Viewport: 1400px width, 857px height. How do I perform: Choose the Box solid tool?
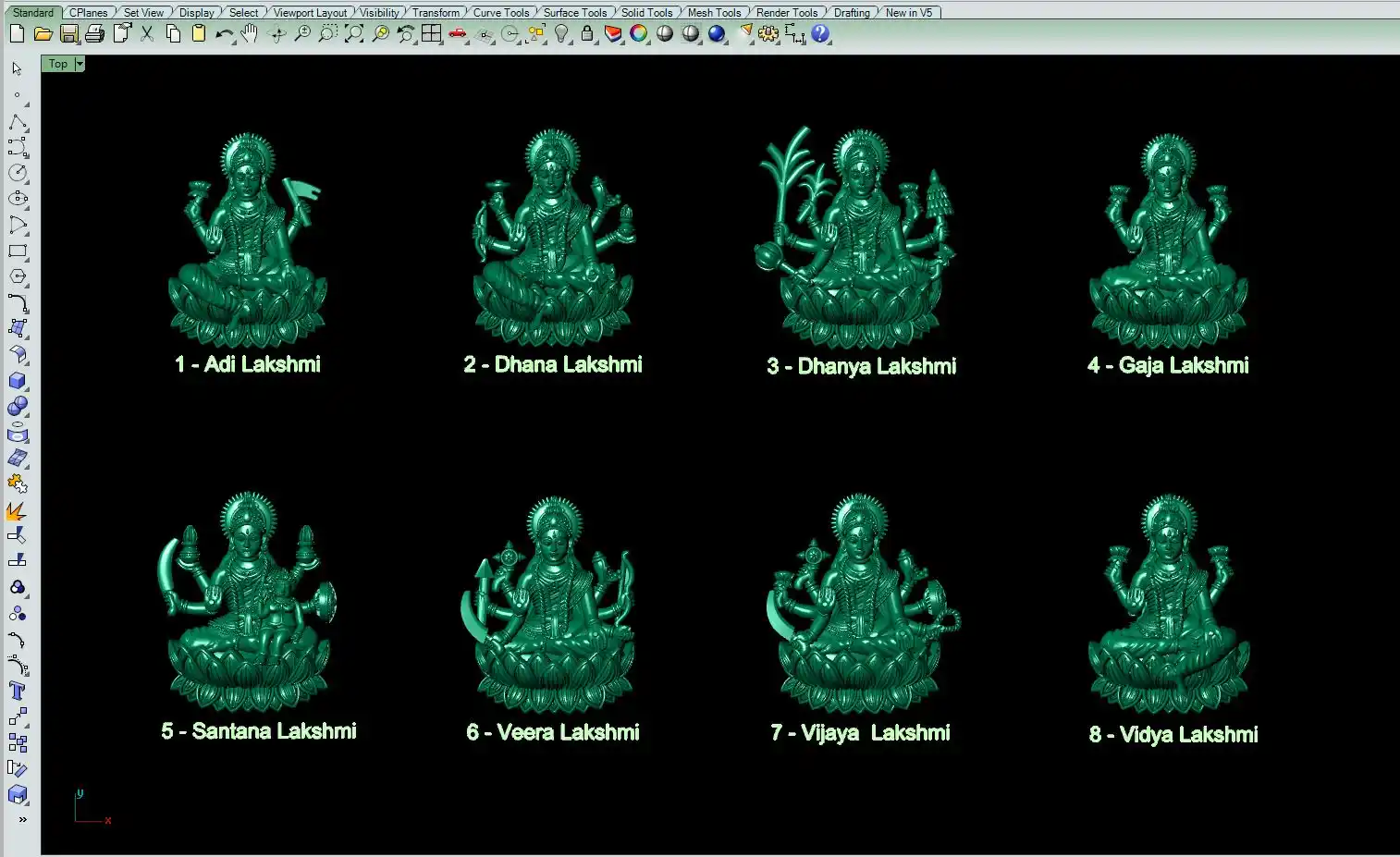(x=18, y=381)
